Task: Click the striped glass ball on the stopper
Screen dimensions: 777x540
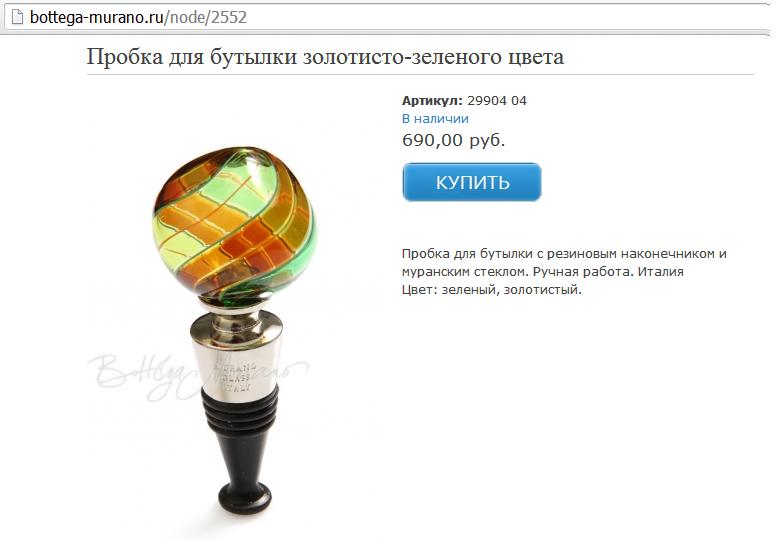Action: click(x=234, y=224)
